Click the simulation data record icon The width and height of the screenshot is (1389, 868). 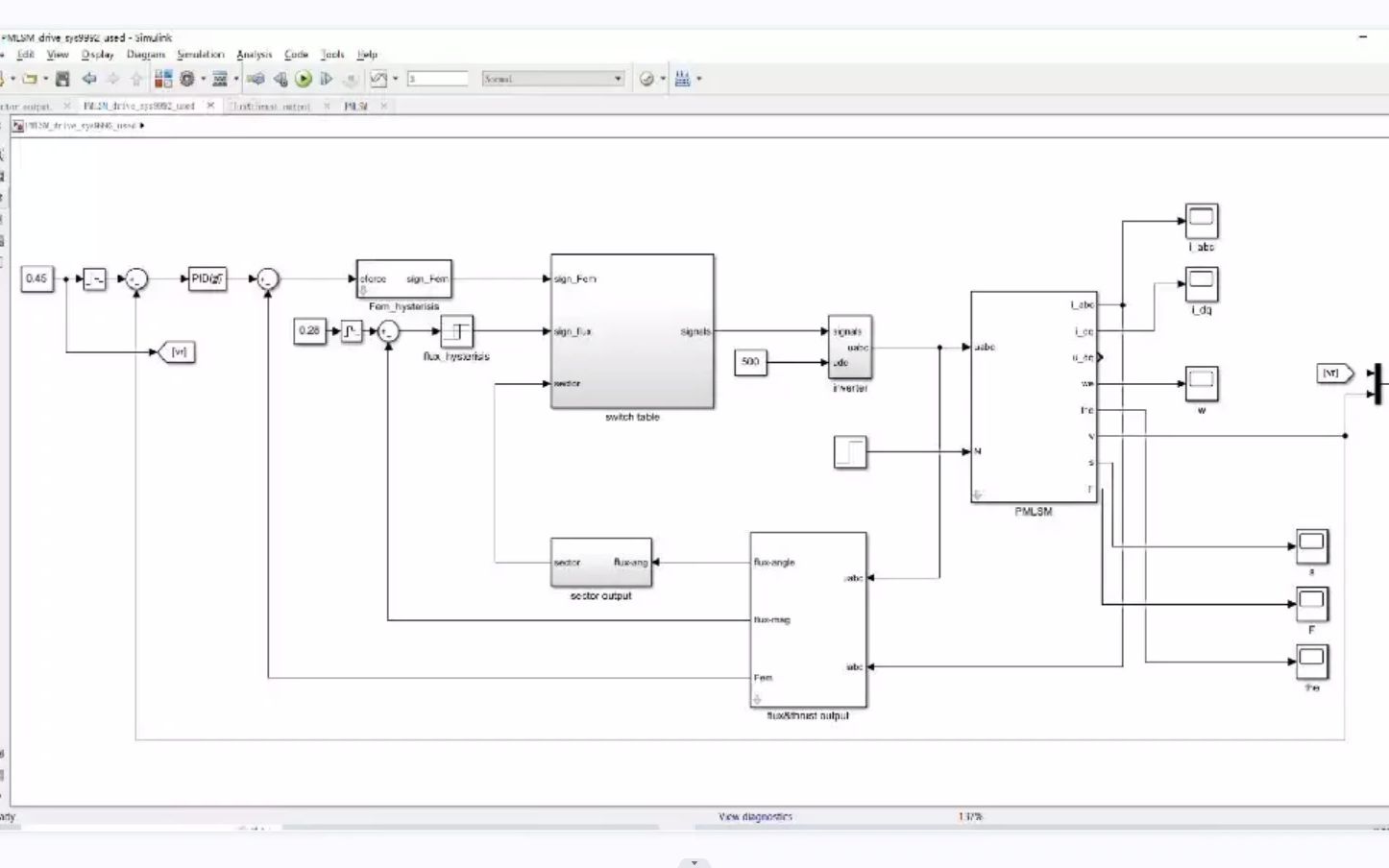379,79
